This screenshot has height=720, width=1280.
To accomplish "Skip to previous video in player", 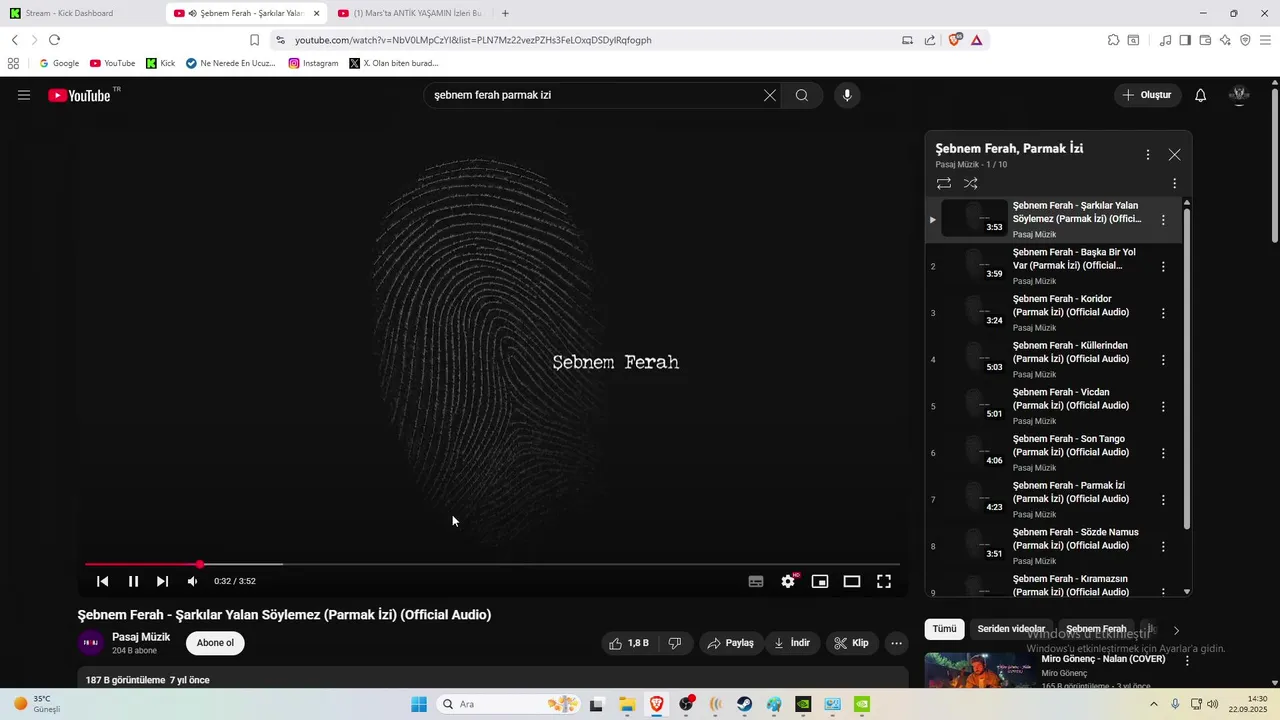I will point(102,581).
